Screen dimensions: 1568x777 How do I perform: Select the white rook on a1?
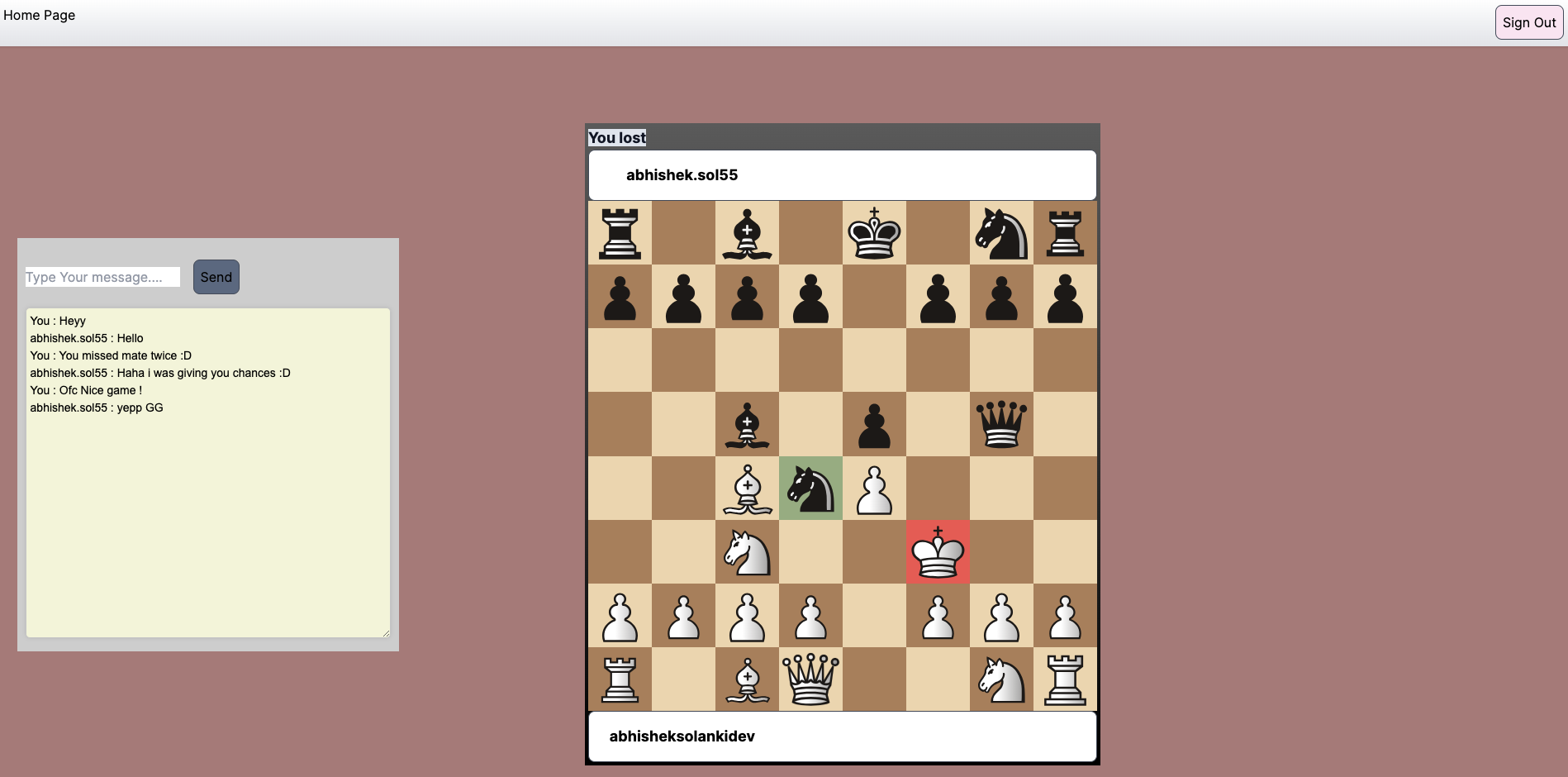pos(620,679)
